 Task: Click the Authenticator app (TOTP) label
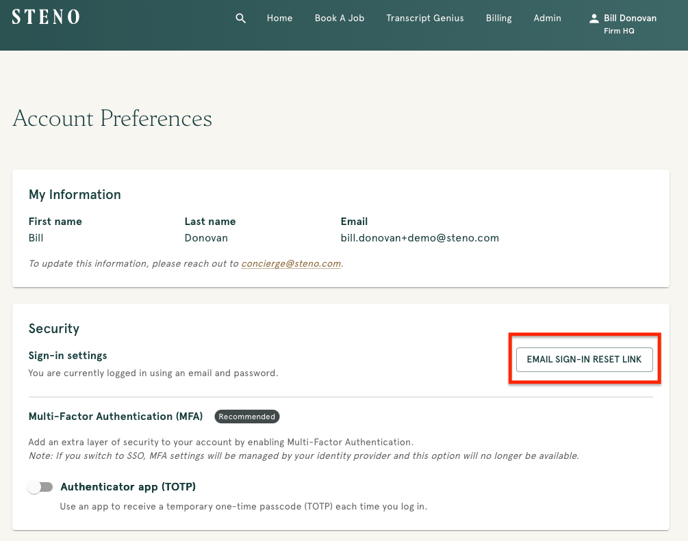tap(128, 487)
